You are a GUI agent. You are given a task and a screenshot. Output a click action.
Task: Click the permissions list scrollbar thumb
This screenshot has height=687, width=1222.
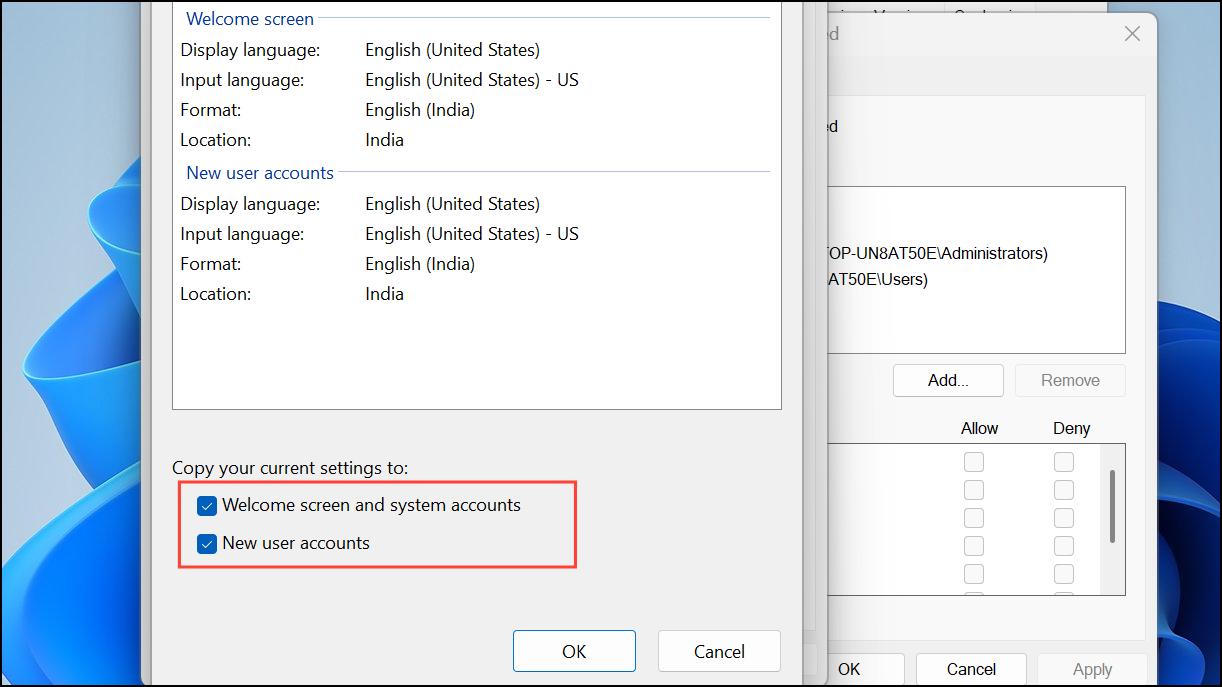(1111, 503)
